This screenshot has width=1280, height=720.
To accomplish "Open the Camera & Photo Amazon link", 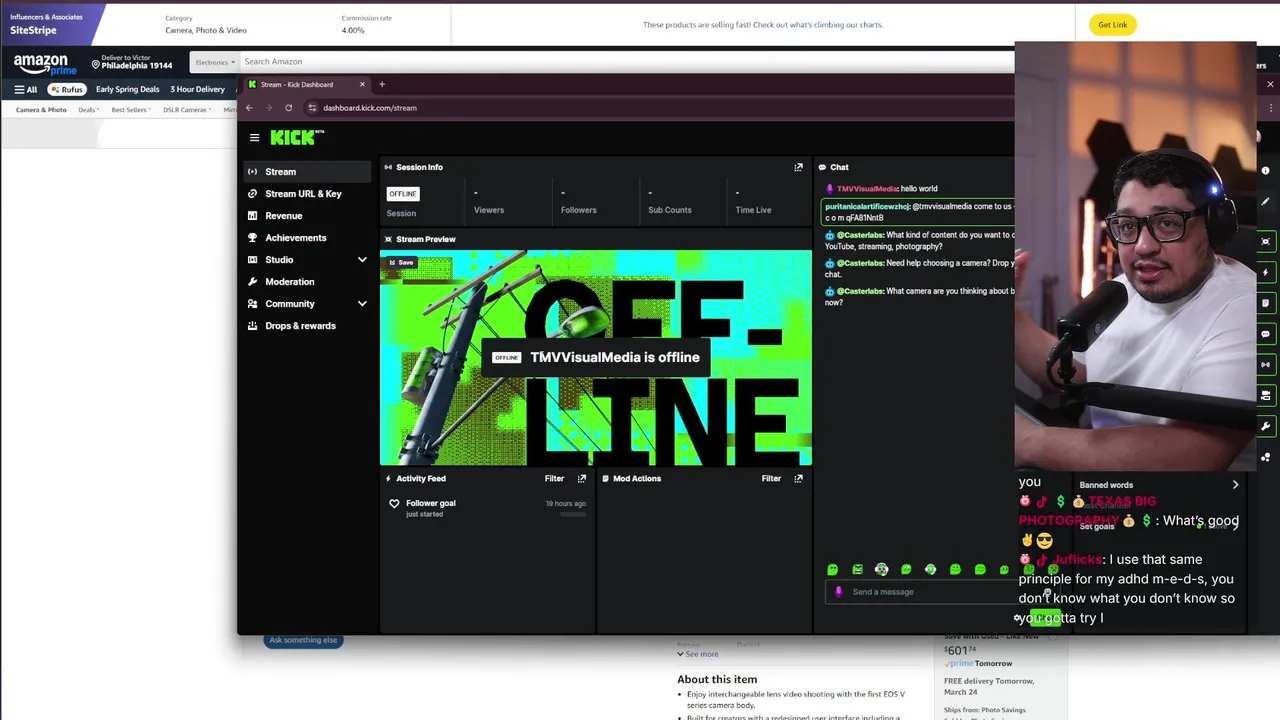I will pos(41,110).
